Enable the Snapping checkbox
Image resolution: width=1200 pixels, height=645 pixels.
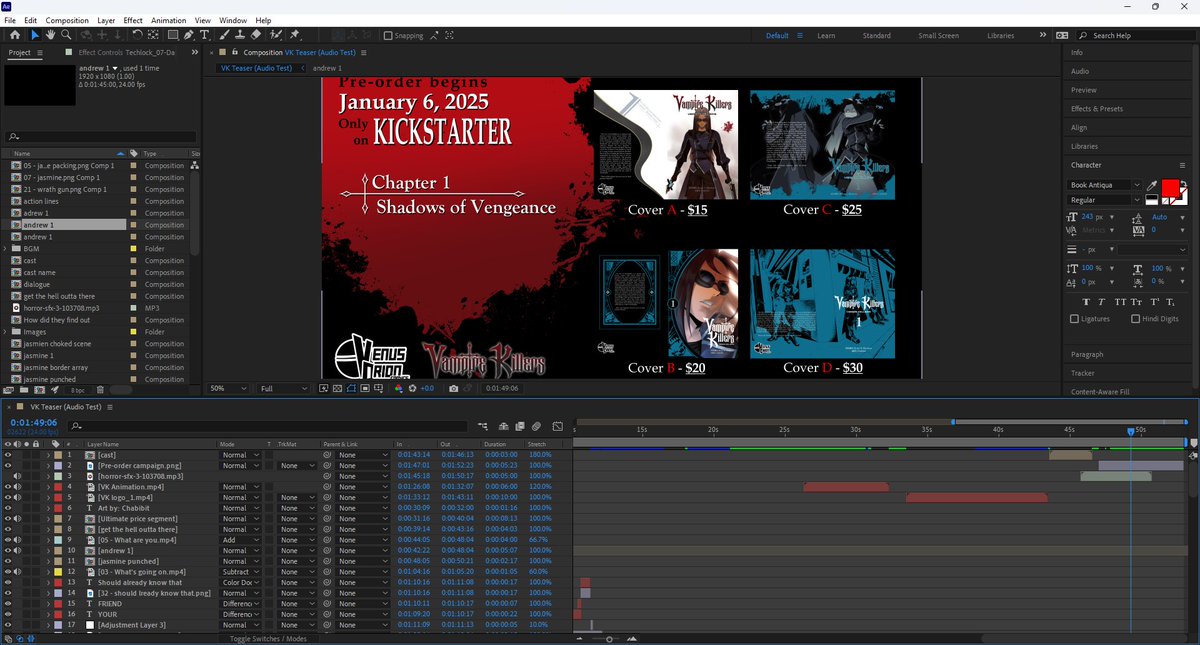388,36
